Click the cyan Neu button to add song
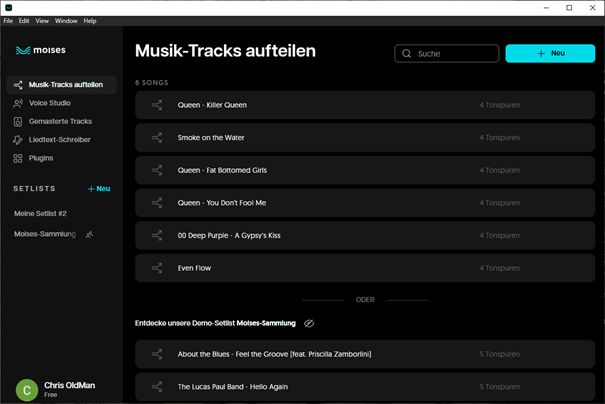 550,53
